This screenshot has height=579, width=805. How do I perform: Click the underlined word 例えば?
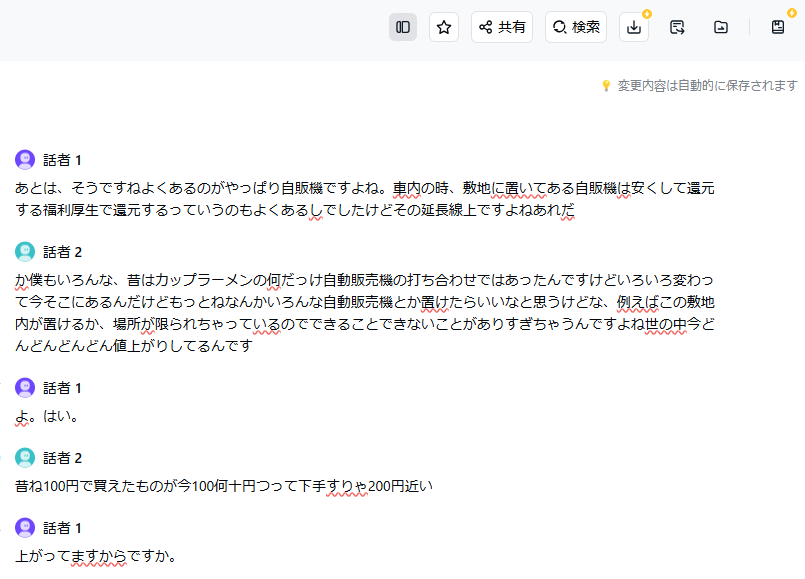[638, 302]
